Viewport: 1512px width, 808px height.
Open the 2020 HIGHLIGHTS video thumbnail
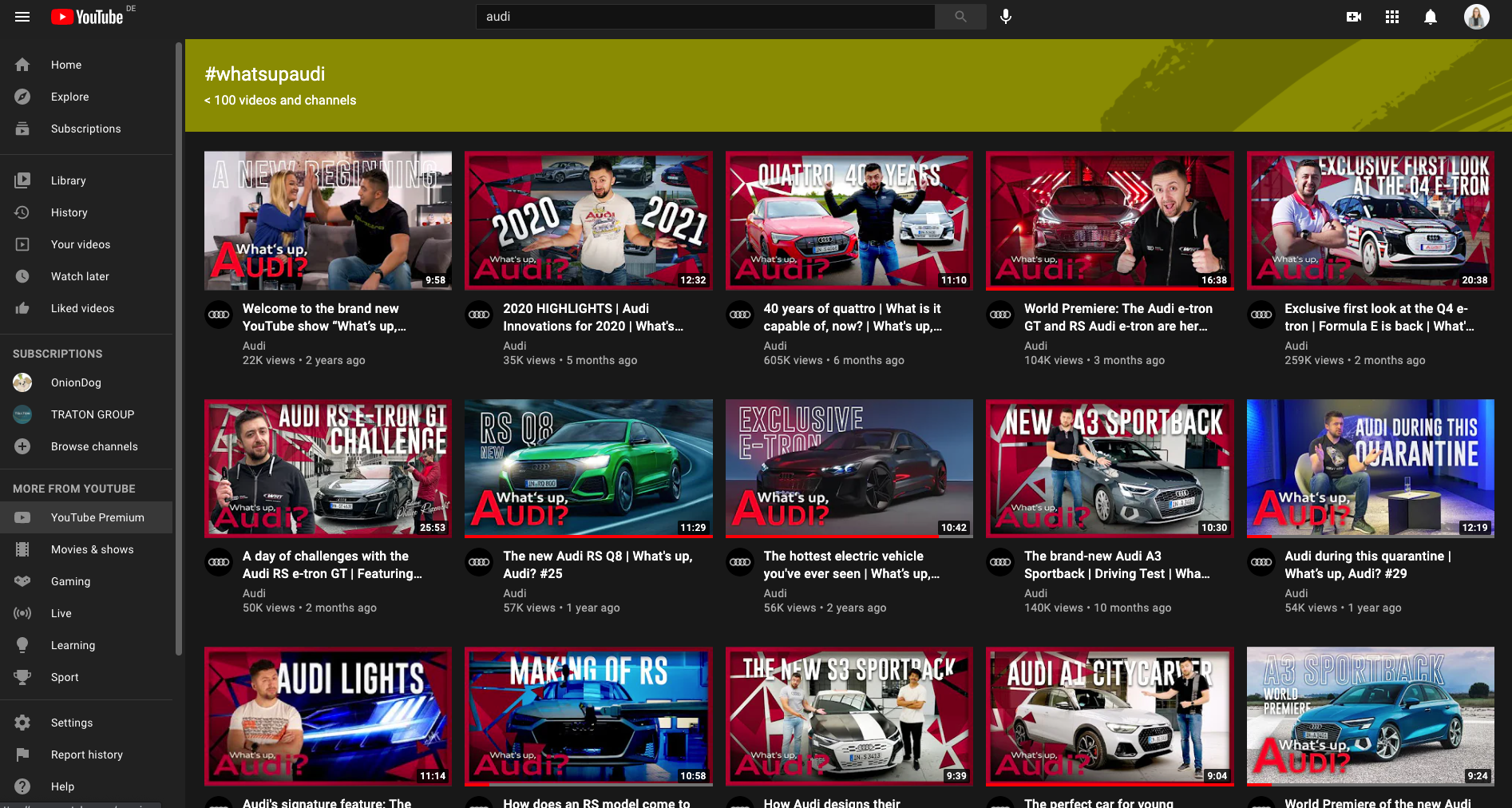tap(588, 220)
